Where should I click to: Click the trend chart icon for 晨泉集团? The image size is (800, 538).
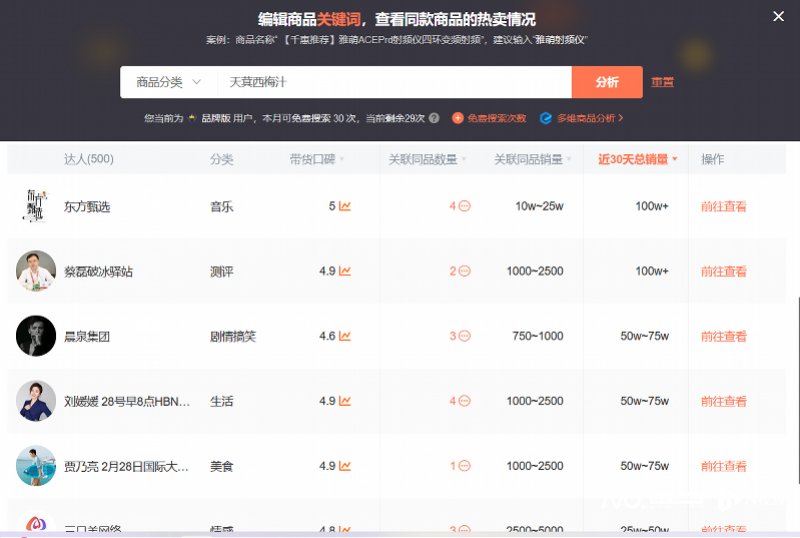[x=345, y=337]
